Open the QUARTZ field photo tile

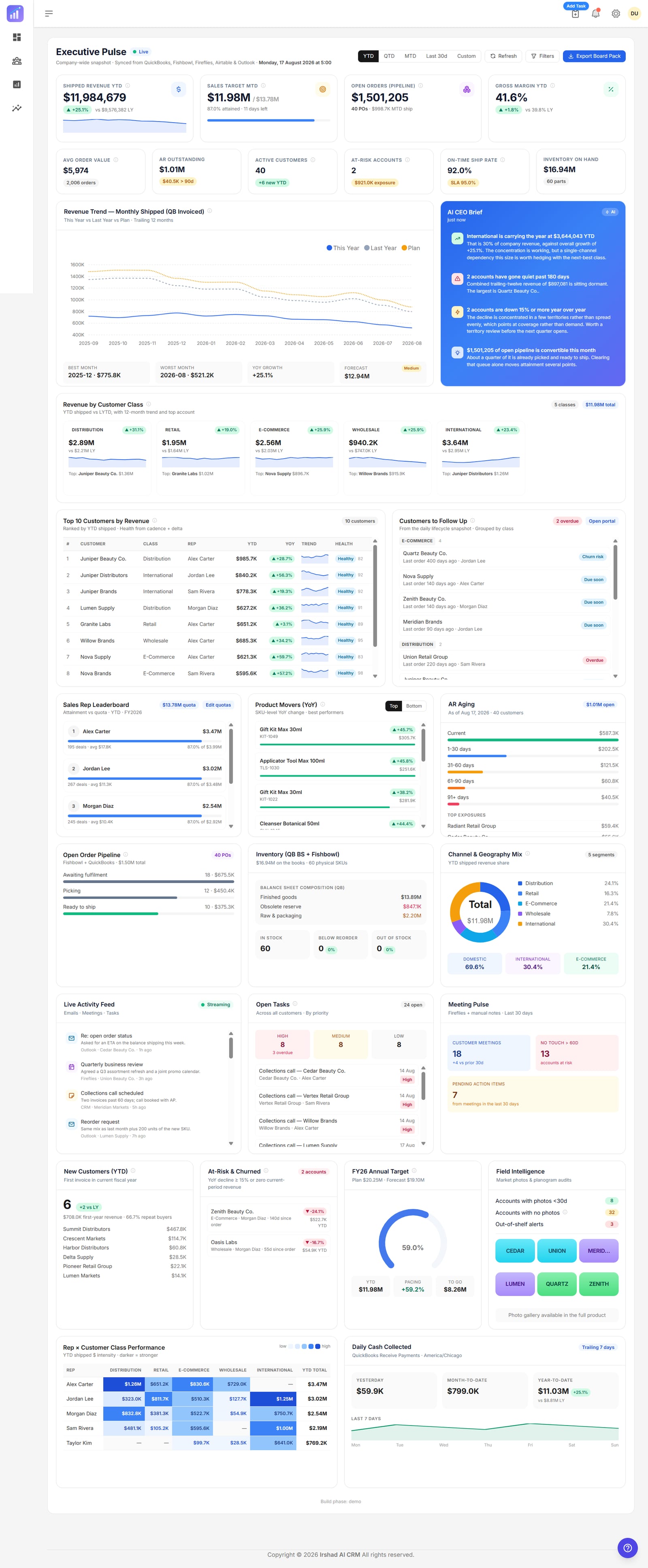[x=556, y=1284]
